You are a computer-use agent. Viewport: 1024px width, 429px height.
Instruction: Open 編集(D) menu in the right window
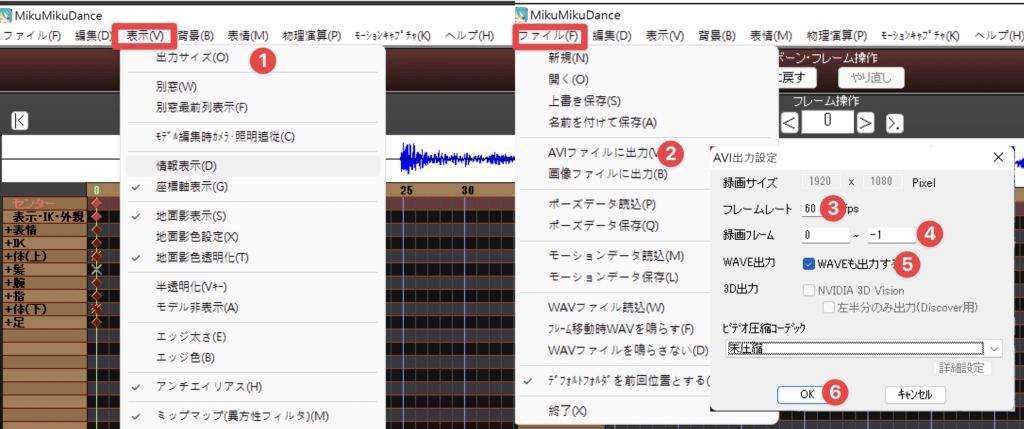coord(612,35)
